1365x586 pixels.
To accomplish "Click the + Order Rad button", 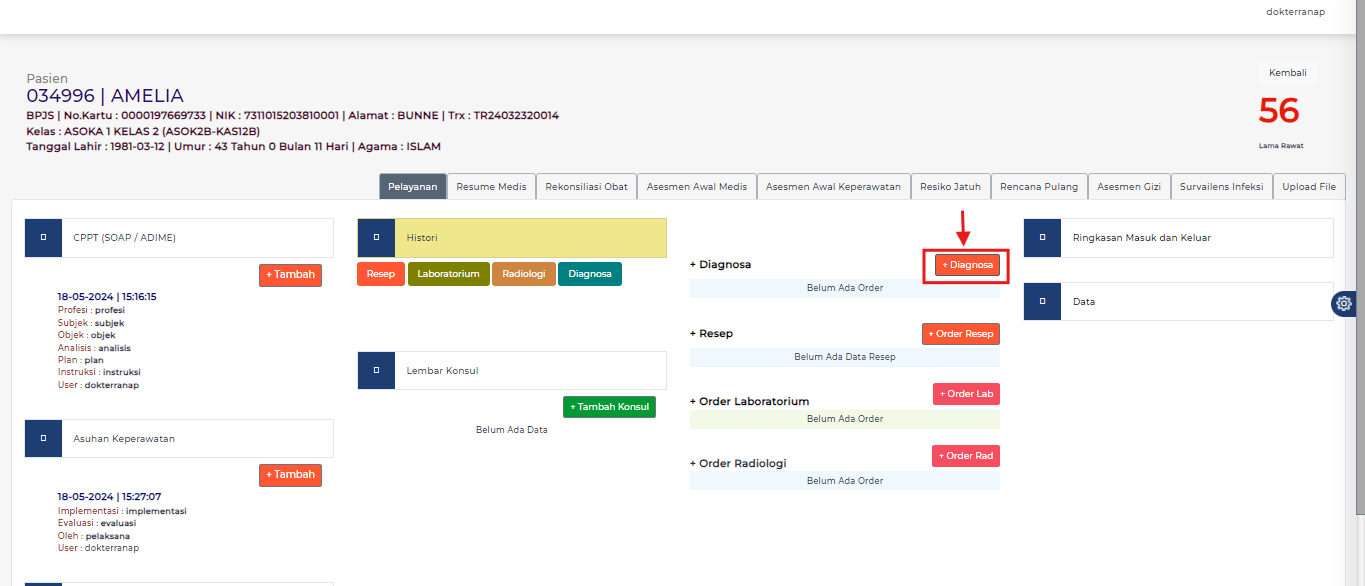I will pos(966,456).
